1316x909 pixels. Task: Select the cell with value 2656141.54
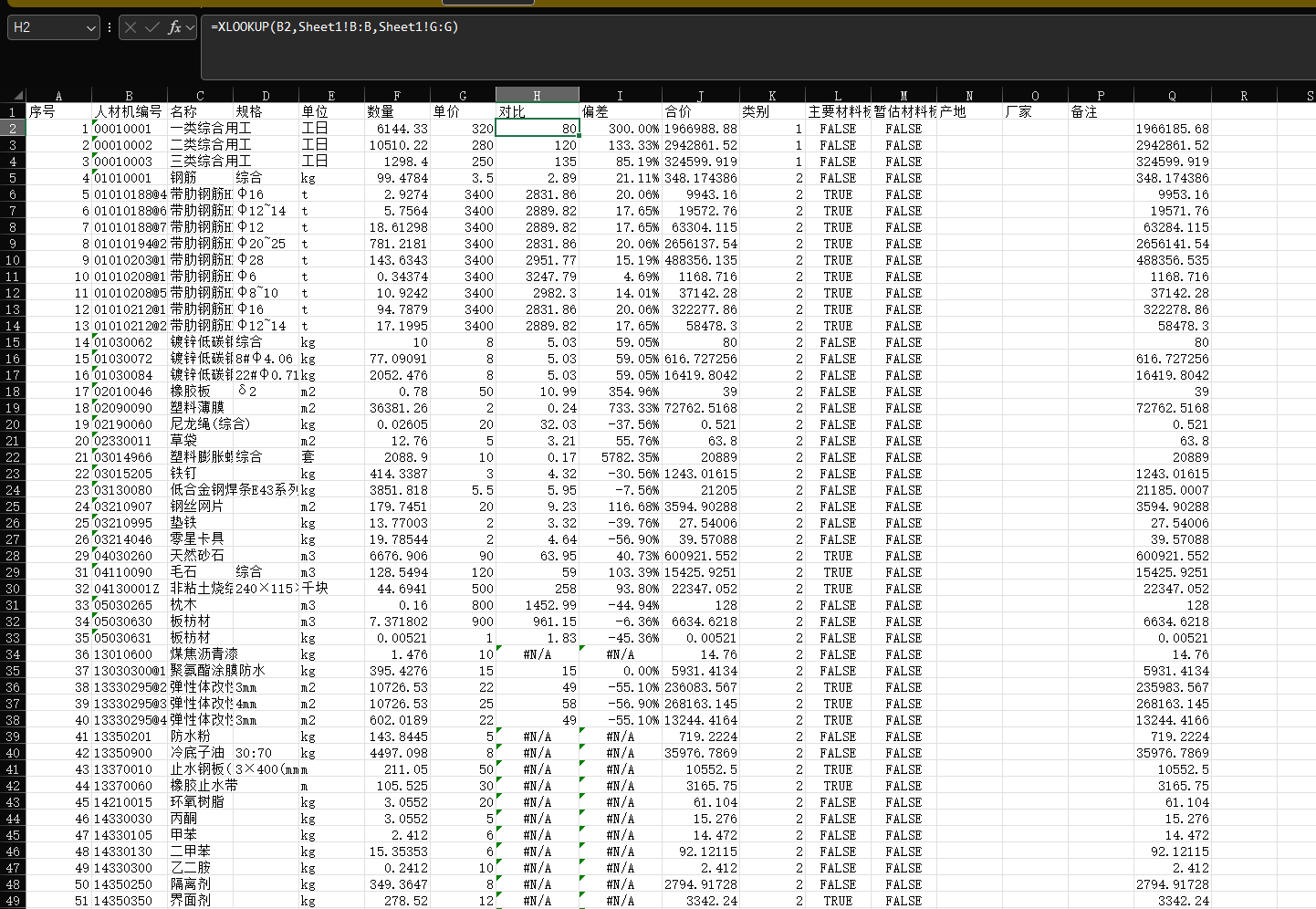1172,244
